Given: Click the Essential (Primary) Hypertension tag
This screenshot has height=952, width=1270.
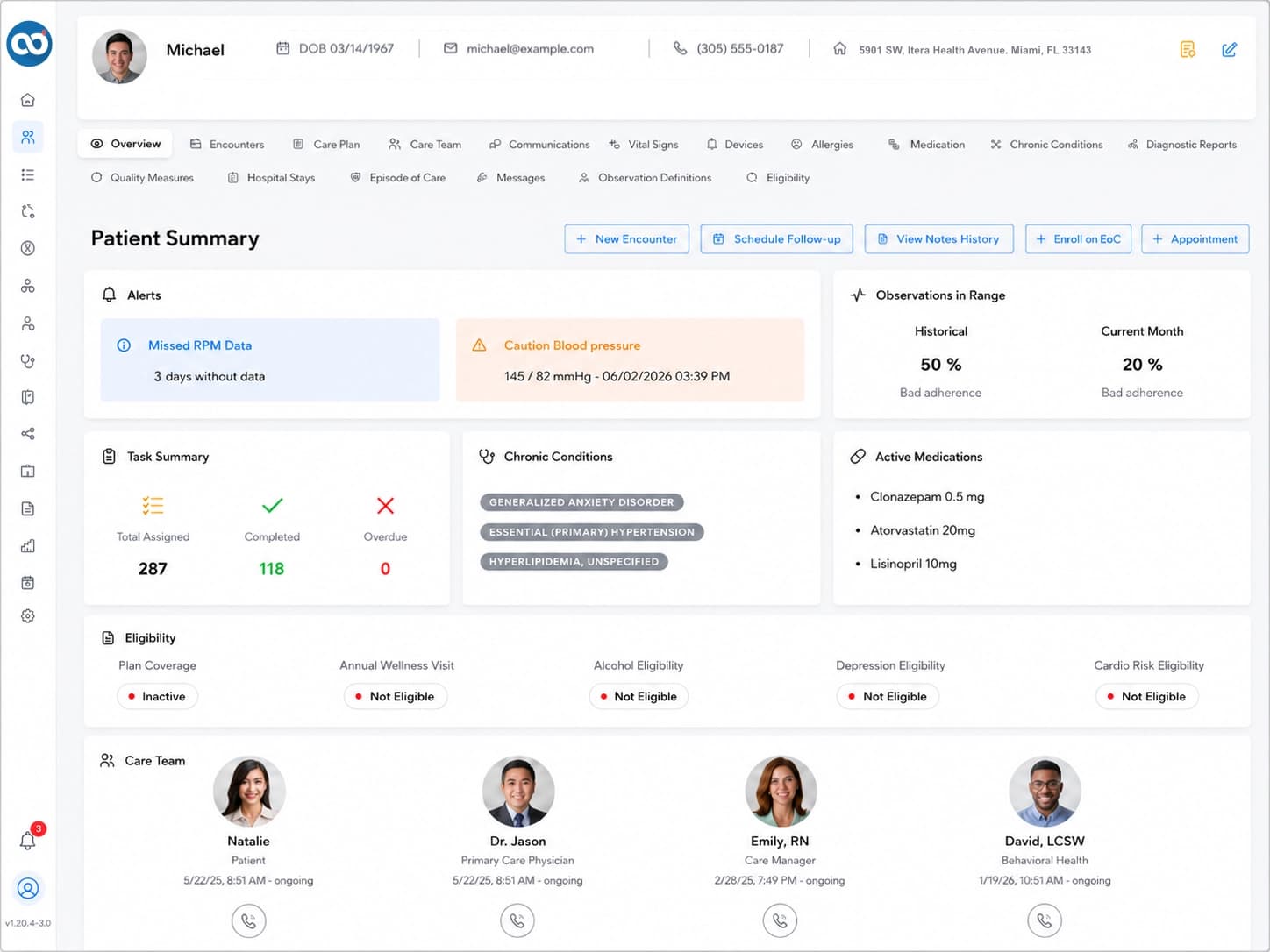Looking at the screenshot, I should [592, 532].
